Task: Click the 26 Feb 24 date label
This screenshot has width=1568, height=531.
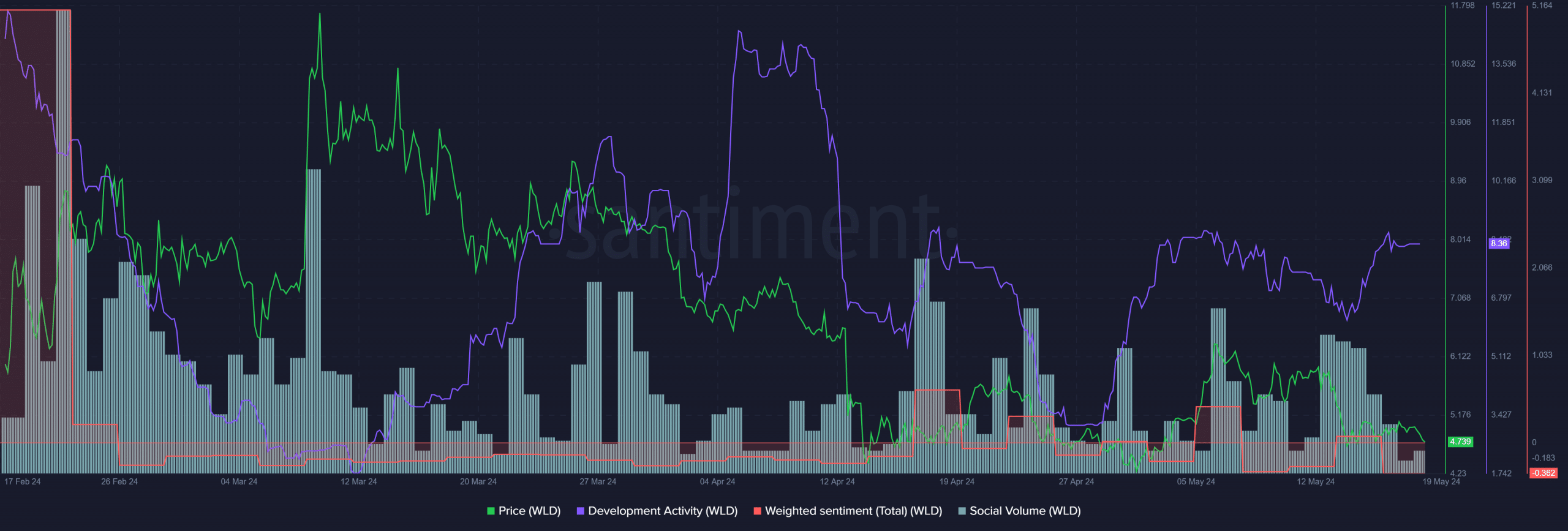Action: tap(119, 481)
